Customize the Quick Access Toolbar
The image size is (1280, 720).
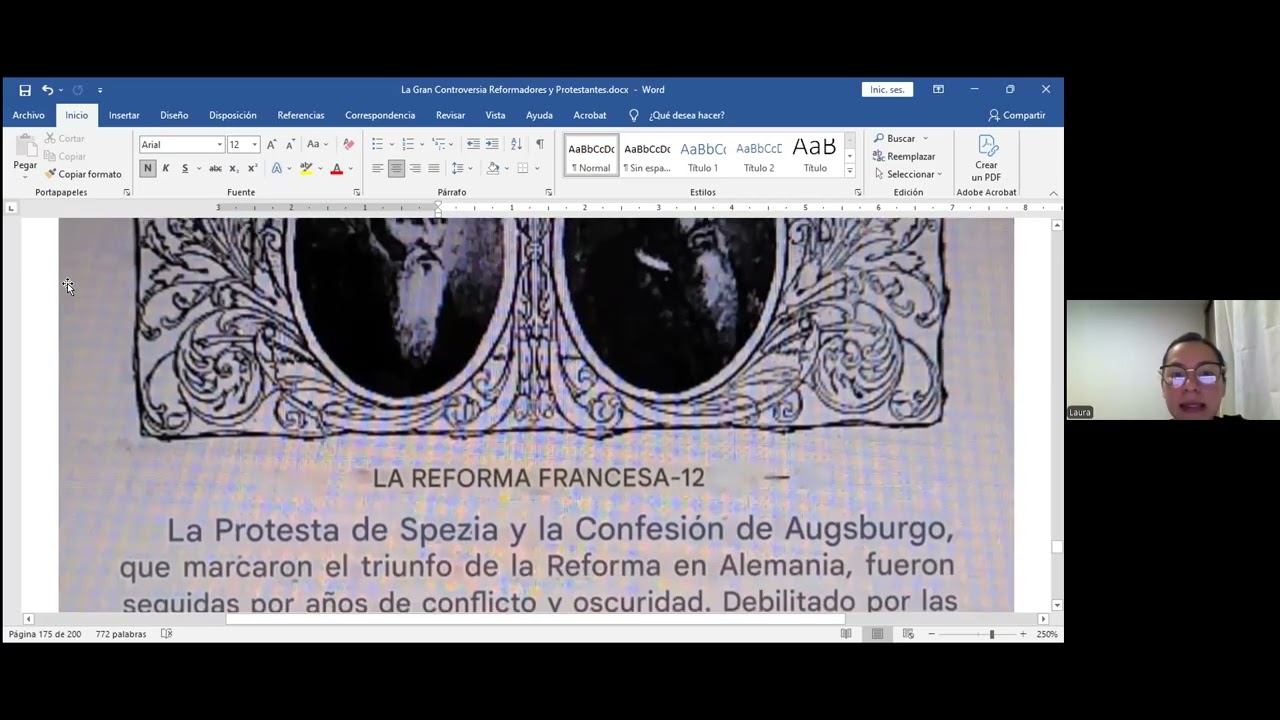tap(100, 90)
